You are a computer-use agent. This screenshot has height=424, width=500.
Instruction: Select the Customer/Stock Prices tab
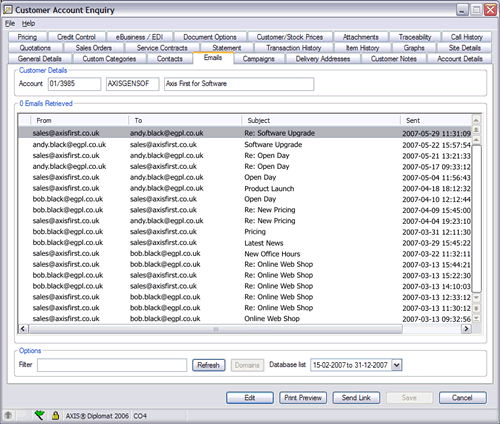(x=290, y=37)
